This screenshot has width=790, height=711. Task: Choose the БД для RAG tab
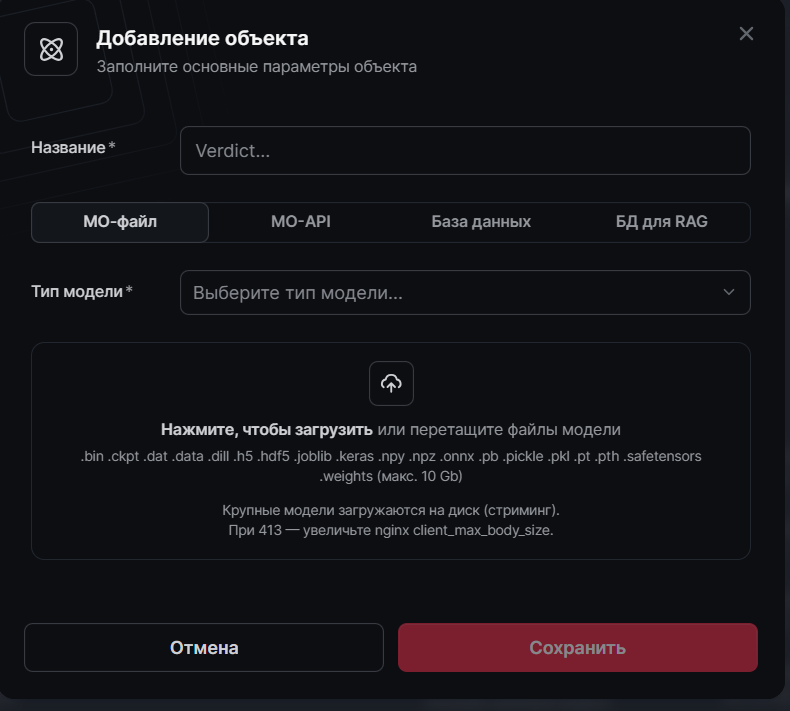[662, 222]
